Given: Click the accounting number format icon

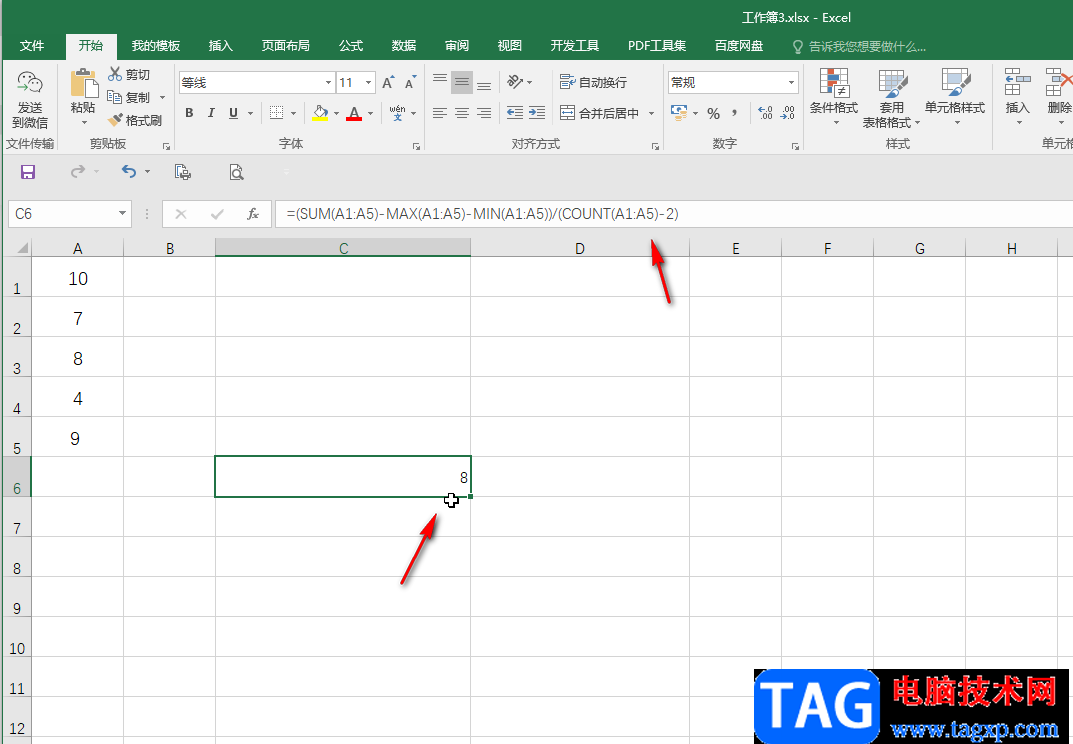Looking at the screenshot, I should (x=679, y=113).
